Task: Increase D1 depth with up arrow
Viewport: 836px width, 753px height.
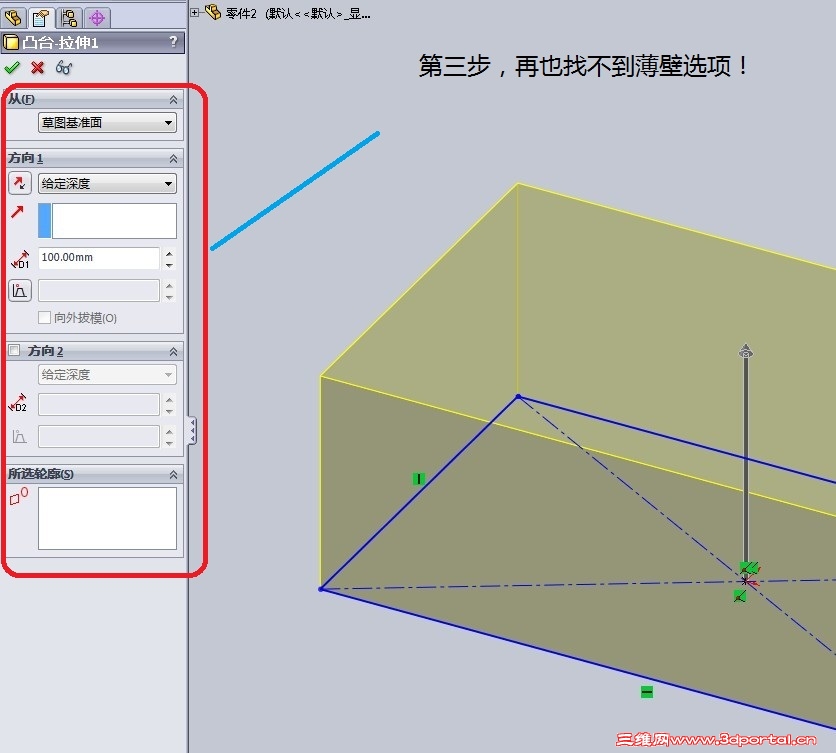Action: [169, 253]
